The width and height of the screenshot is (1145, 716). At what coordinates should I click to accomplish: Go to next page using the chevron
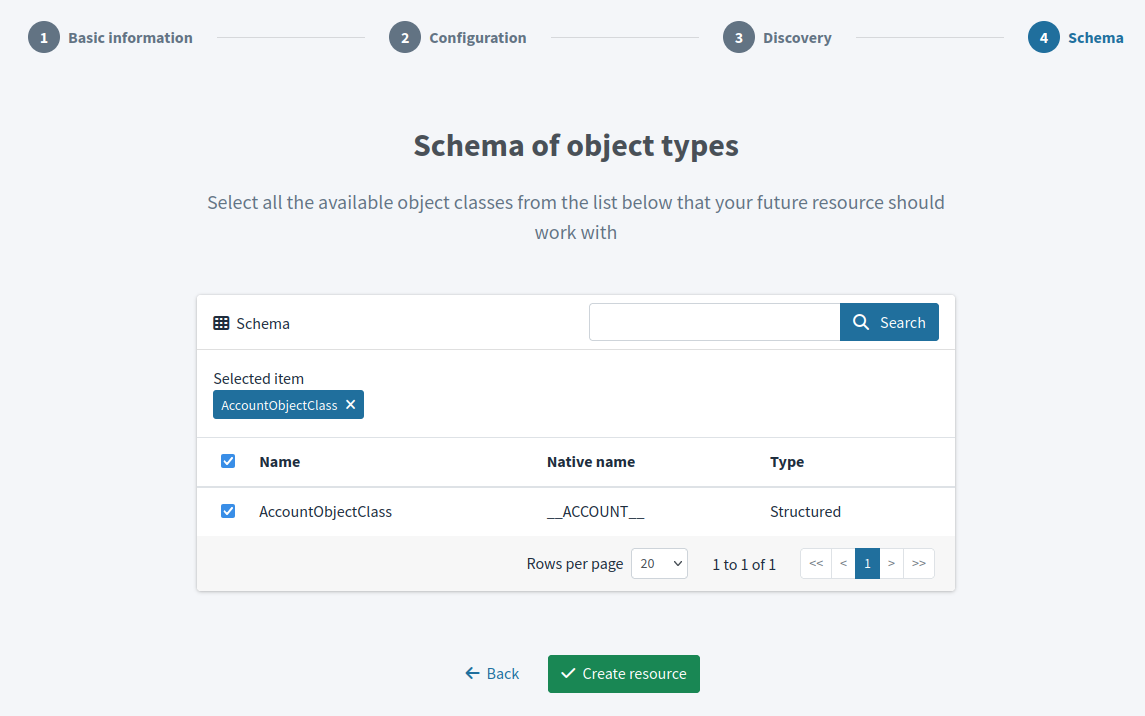[891, 563]
